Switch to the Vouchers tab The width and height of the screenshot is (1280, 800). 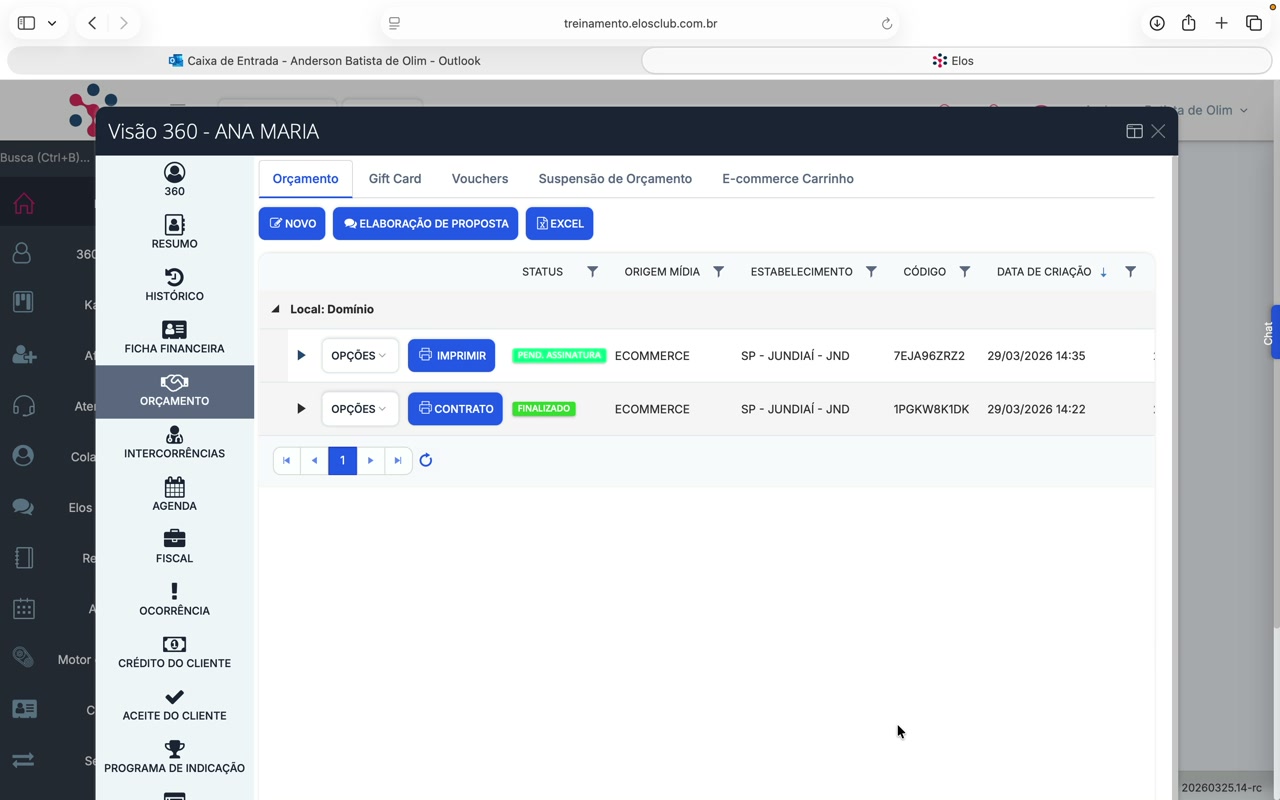(x=480, y=179)
